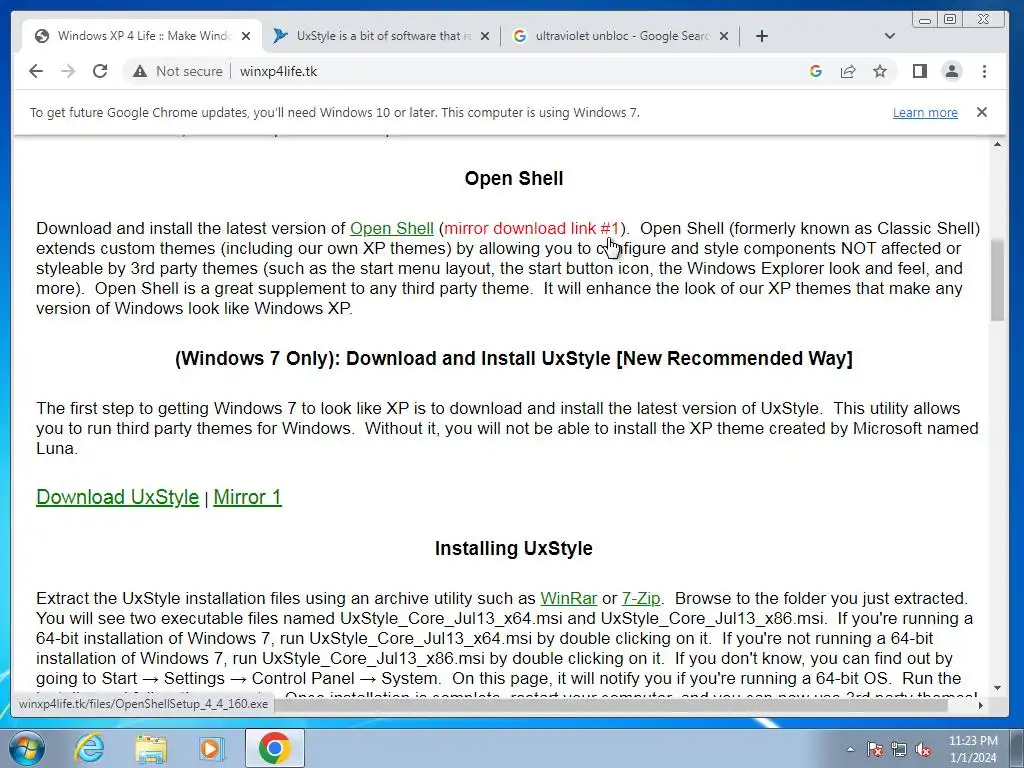Click the muted volume tray icon
1024x768 pixels.
tap(923, 749)
